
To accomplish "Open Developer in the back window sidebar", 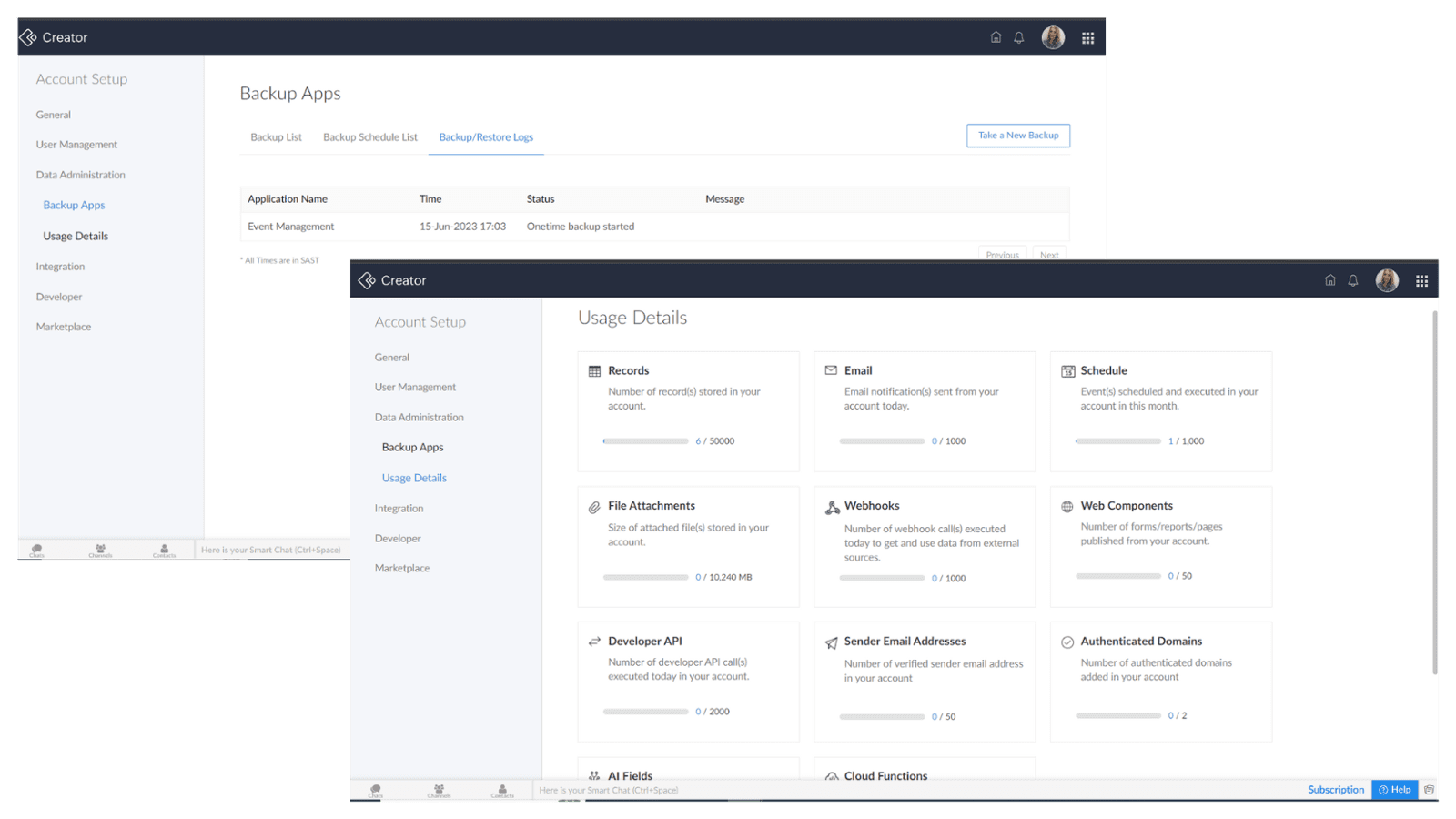I will click(59, 297).
